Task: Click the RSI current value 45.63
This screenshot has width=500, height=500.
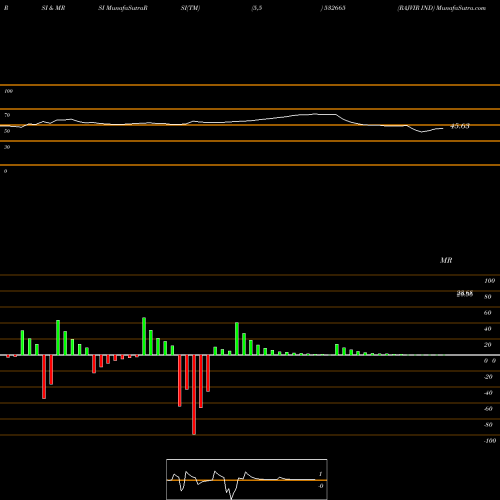Action: (x=460, y=126)
